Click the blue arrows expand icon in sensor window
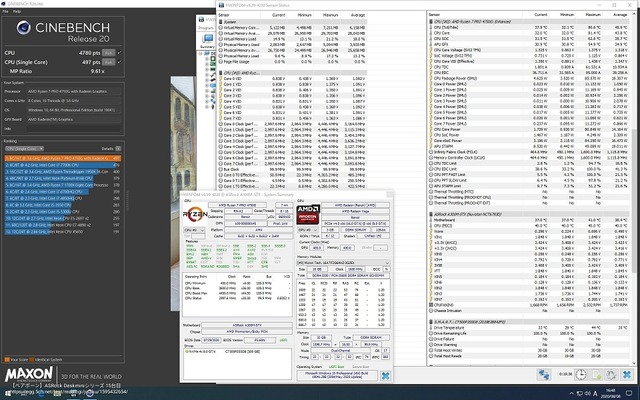The image size is (640, 400). pyautogui.click(x=543, y=374)
